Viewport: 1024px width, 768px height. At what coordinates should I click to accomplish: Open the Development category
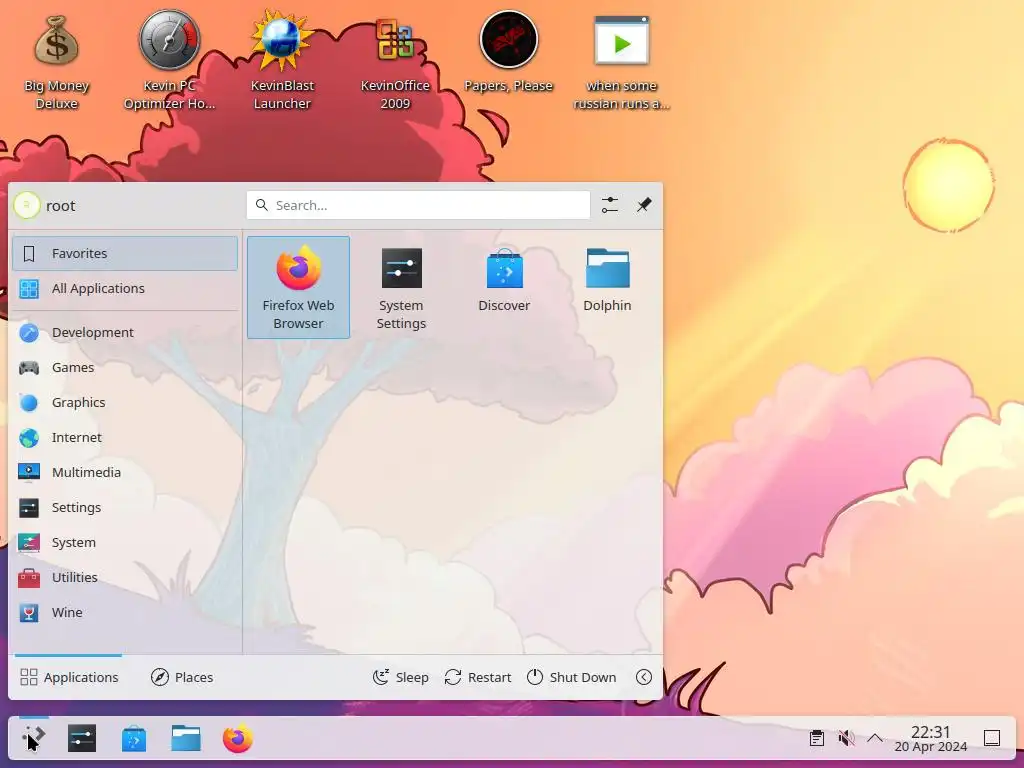(125, 332)
